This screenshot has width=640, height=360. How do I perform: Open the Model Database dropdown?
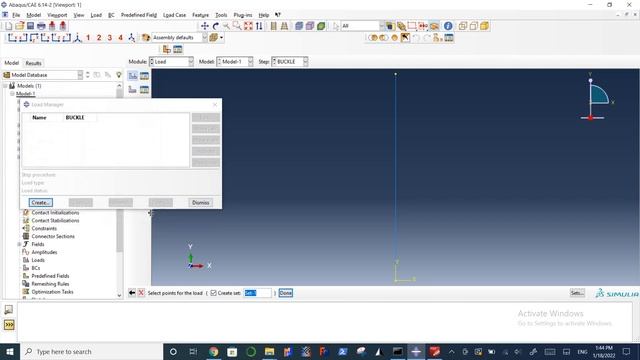(43, 75)
